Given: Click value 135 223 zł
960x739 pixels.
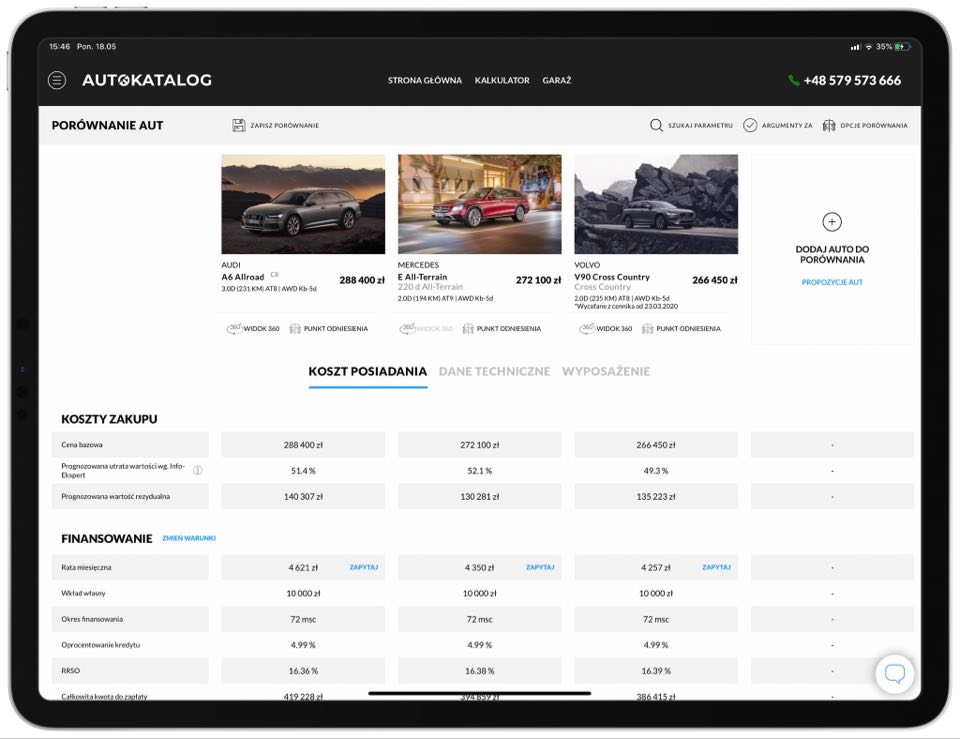Looking at the screenshot, I should point(656,497).
